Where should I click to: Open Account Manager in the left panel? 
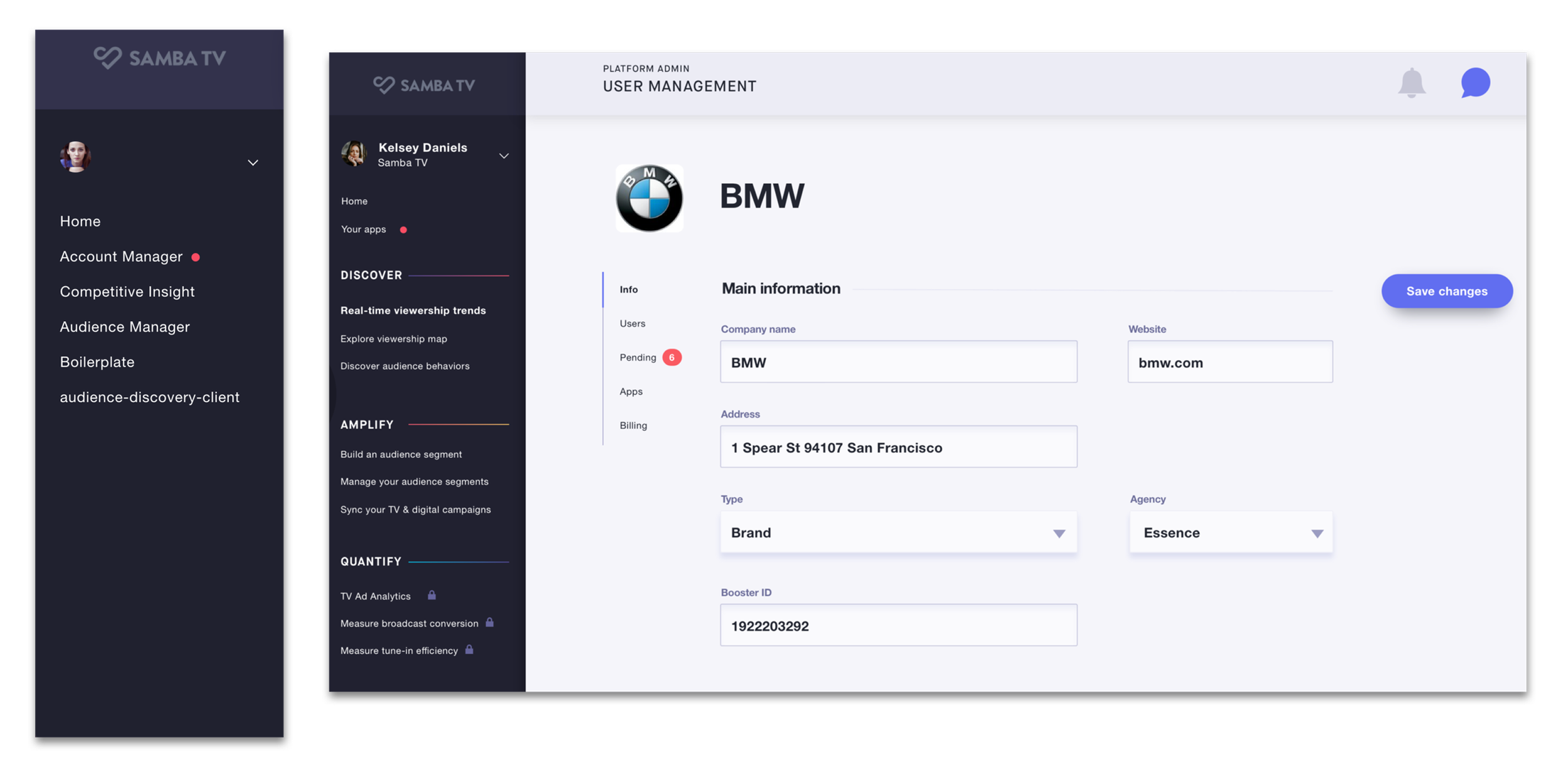tap(121, 257)
